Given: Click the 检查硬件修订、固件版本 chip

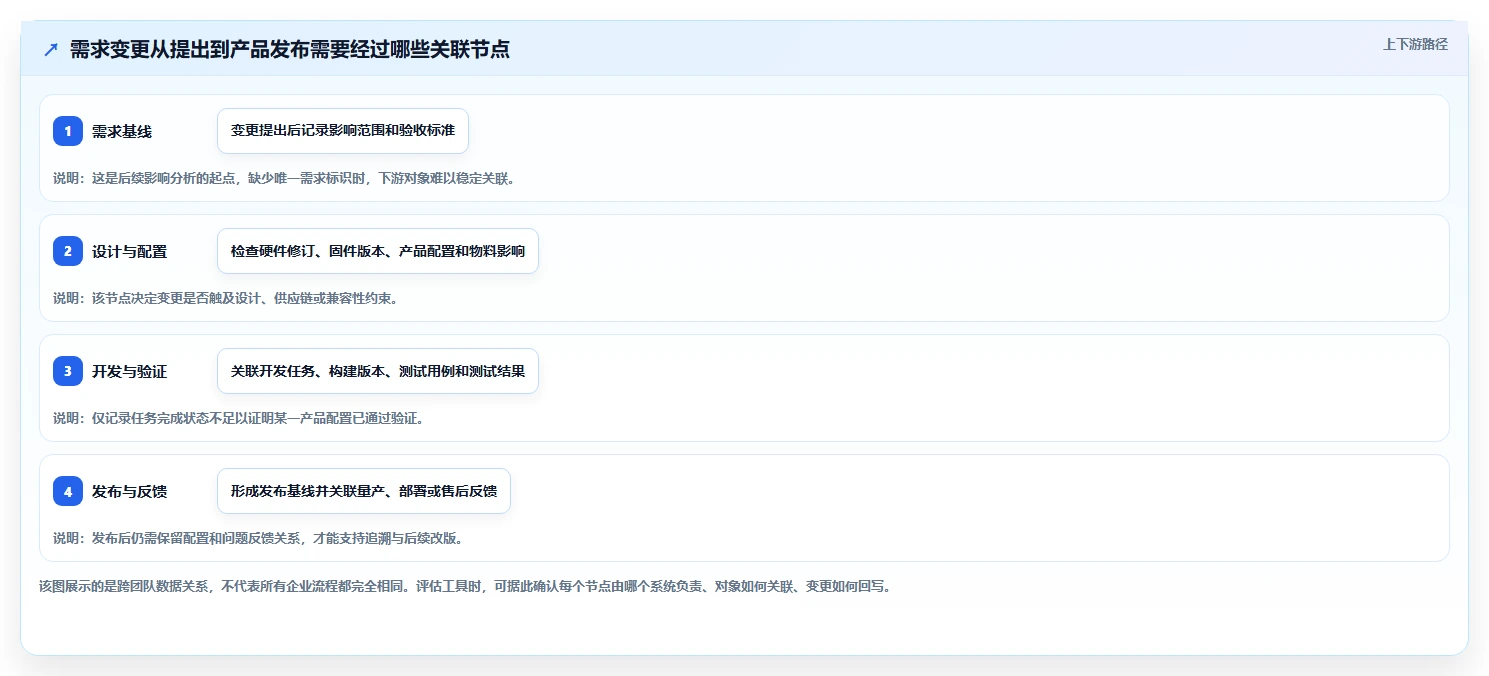Looking at the screenshot, I should [378, 251].
